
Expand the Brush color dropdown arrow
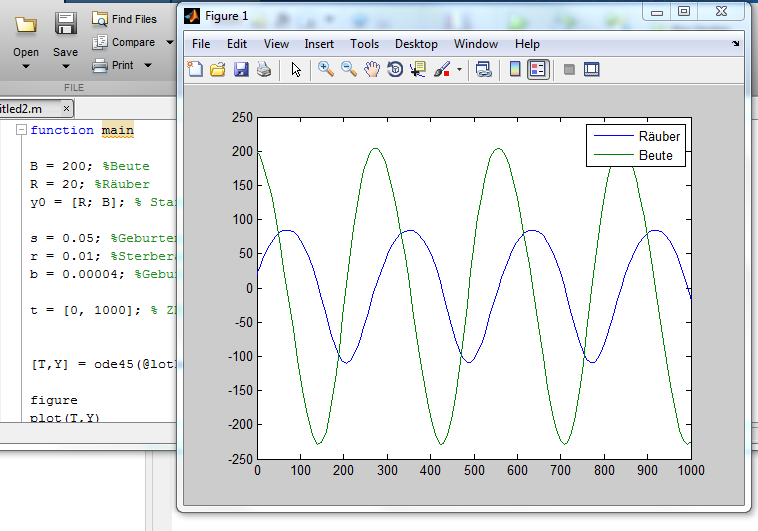click(460, 70)
